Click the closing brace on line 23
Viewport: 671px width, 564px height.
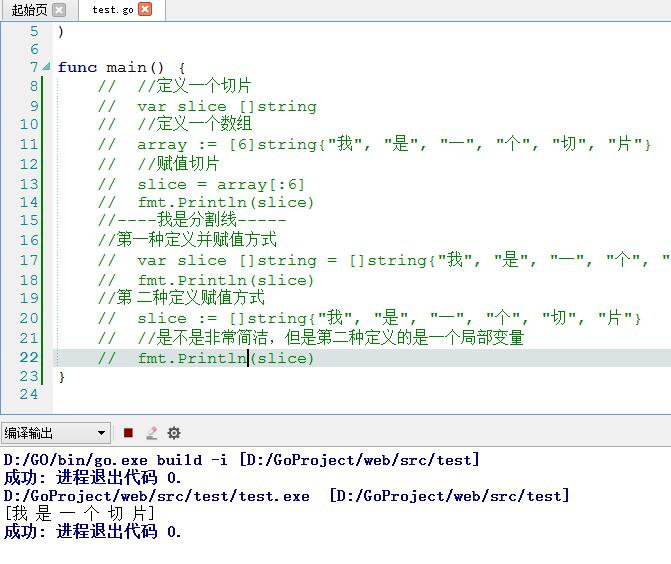[x=62, y=377]
